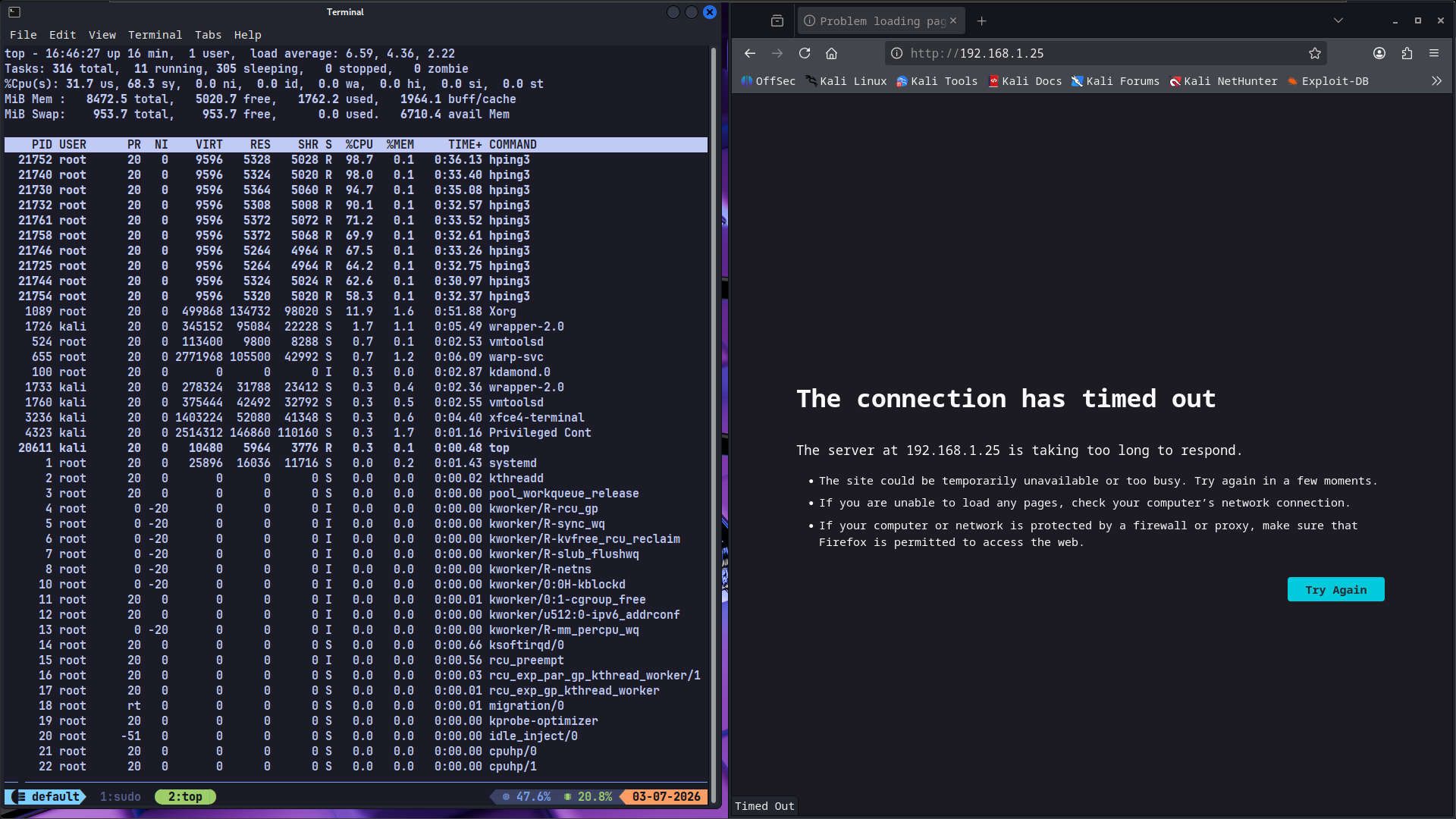Reload the page in Firefox

coord(805,53)
